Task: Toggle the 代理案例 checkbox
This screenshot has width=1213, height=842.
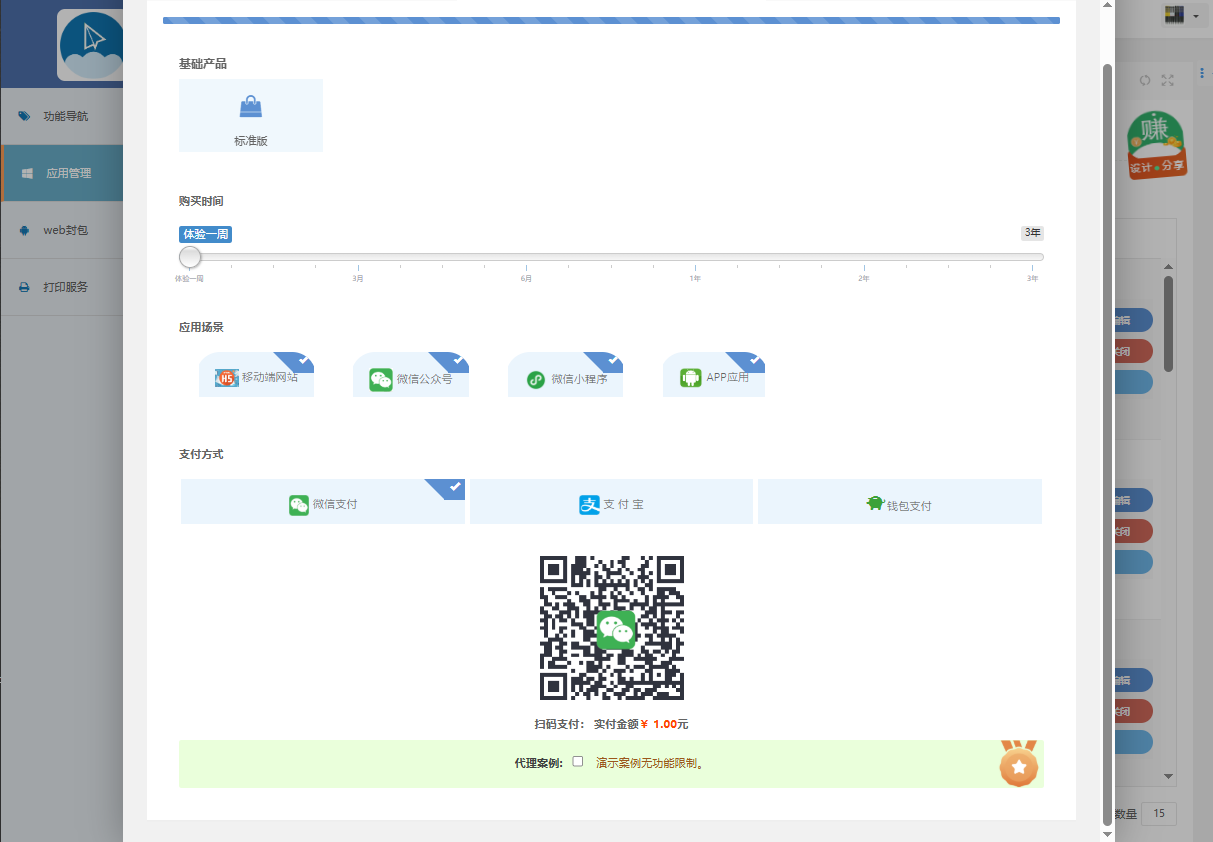Action: coord(578,762)
